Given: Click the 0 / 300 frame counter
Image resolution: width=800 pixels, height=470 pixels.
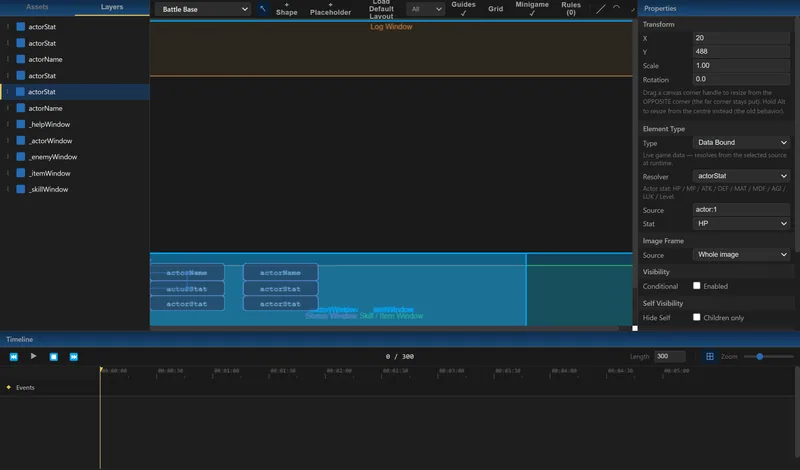Looking at the screenshot, I should [399, 357].
